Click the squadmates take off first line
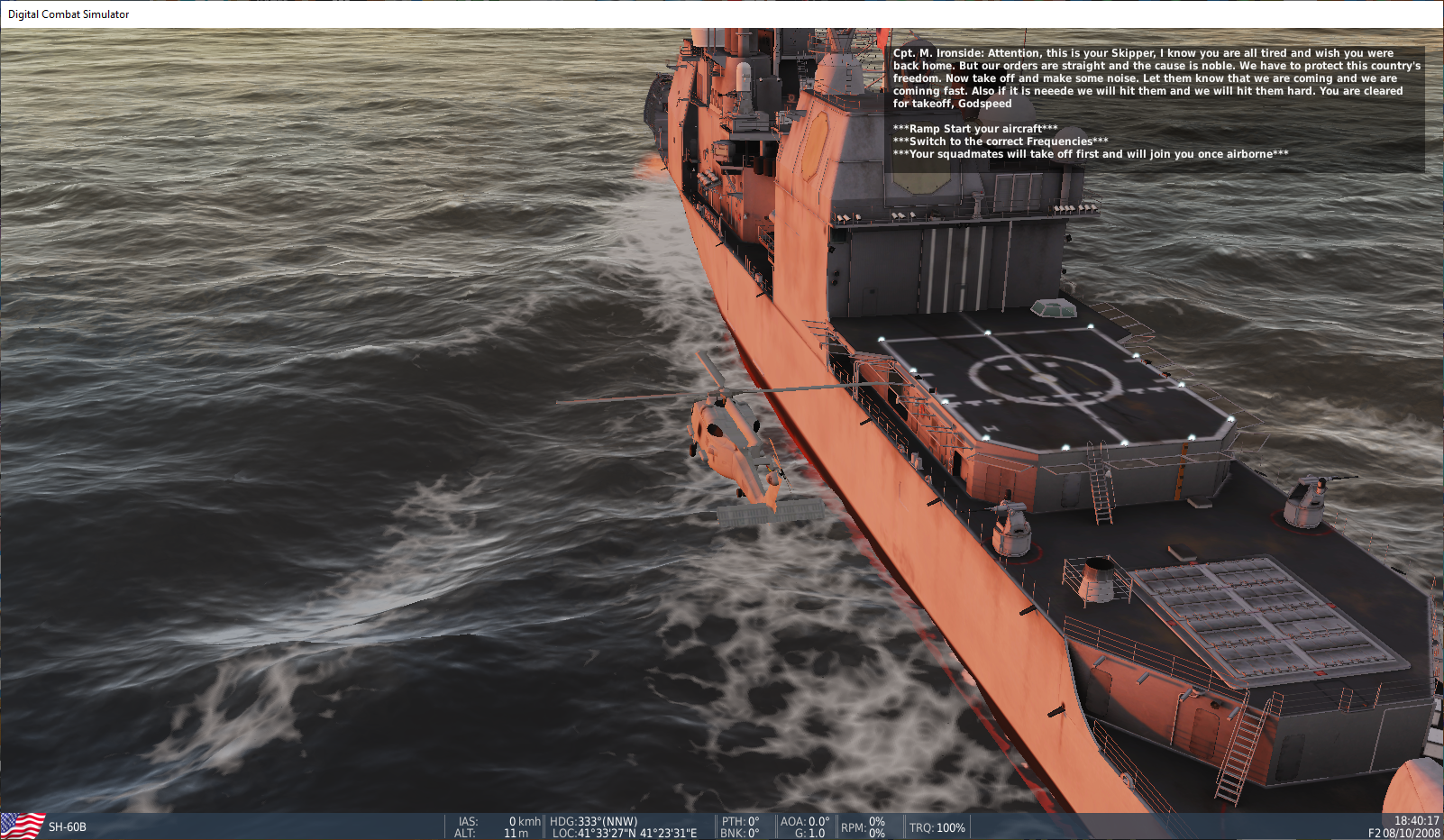 pos(1091,154)
